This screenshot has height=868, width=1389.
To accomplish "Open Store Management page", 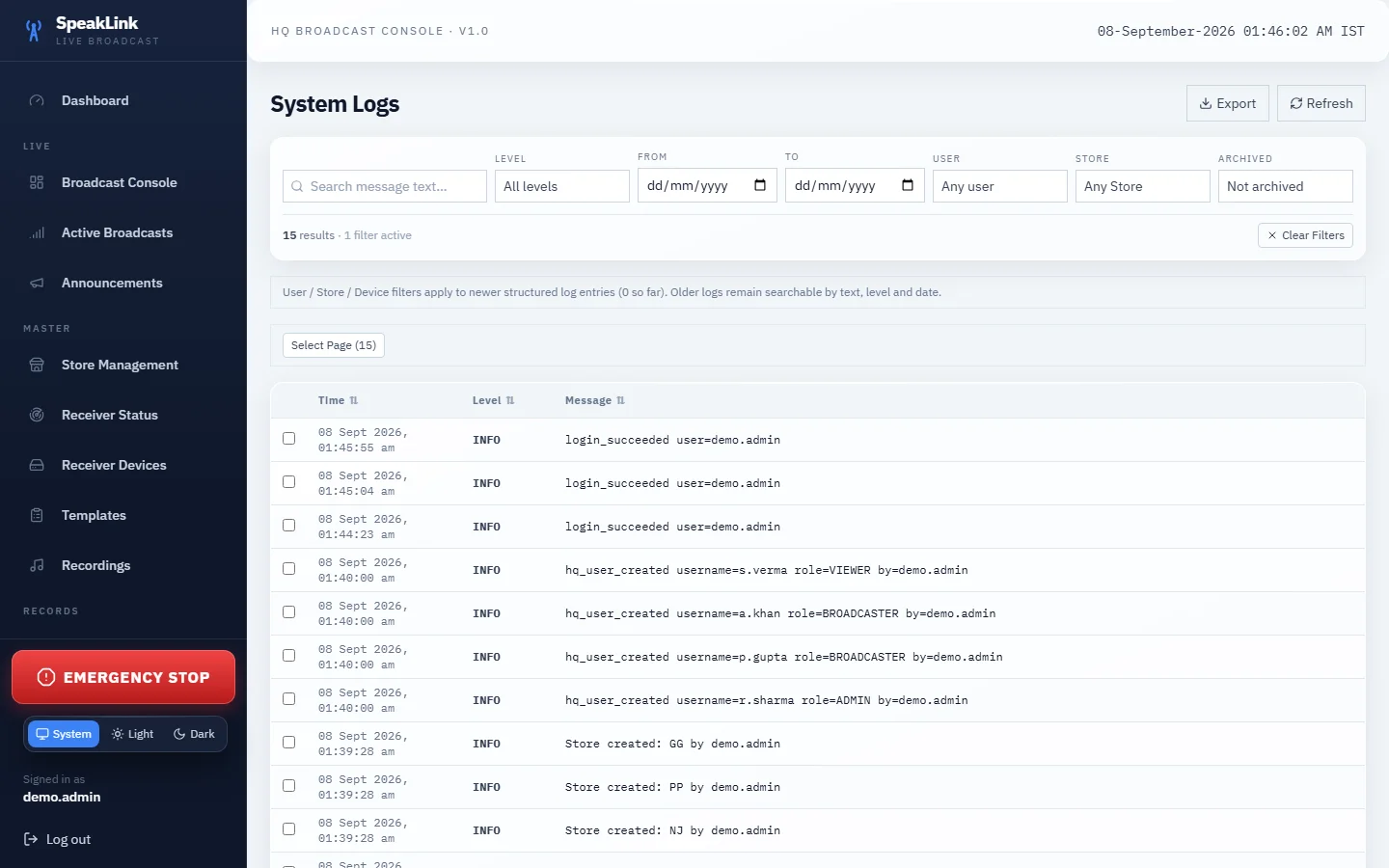I will [123, 365].
